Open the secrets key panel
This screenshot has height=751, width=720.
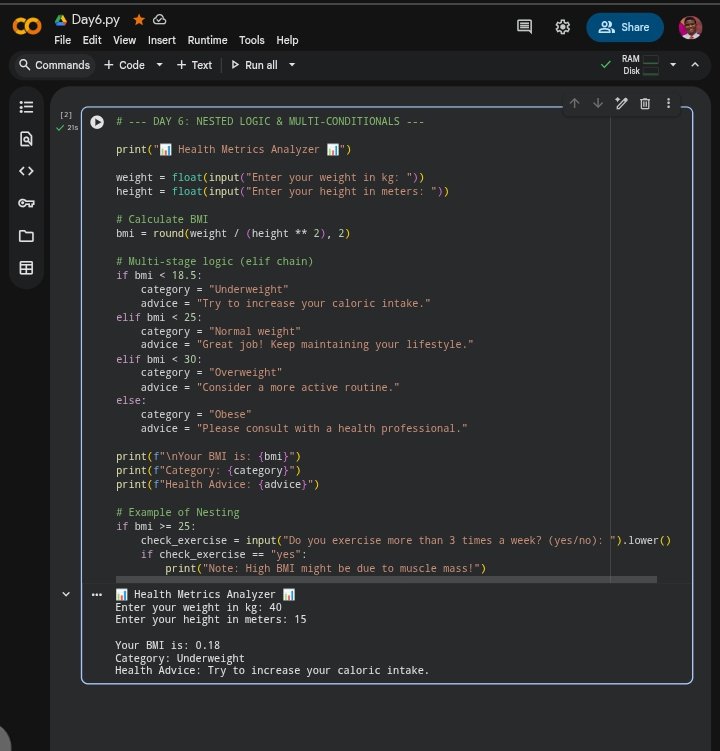[x=26, y=203]
